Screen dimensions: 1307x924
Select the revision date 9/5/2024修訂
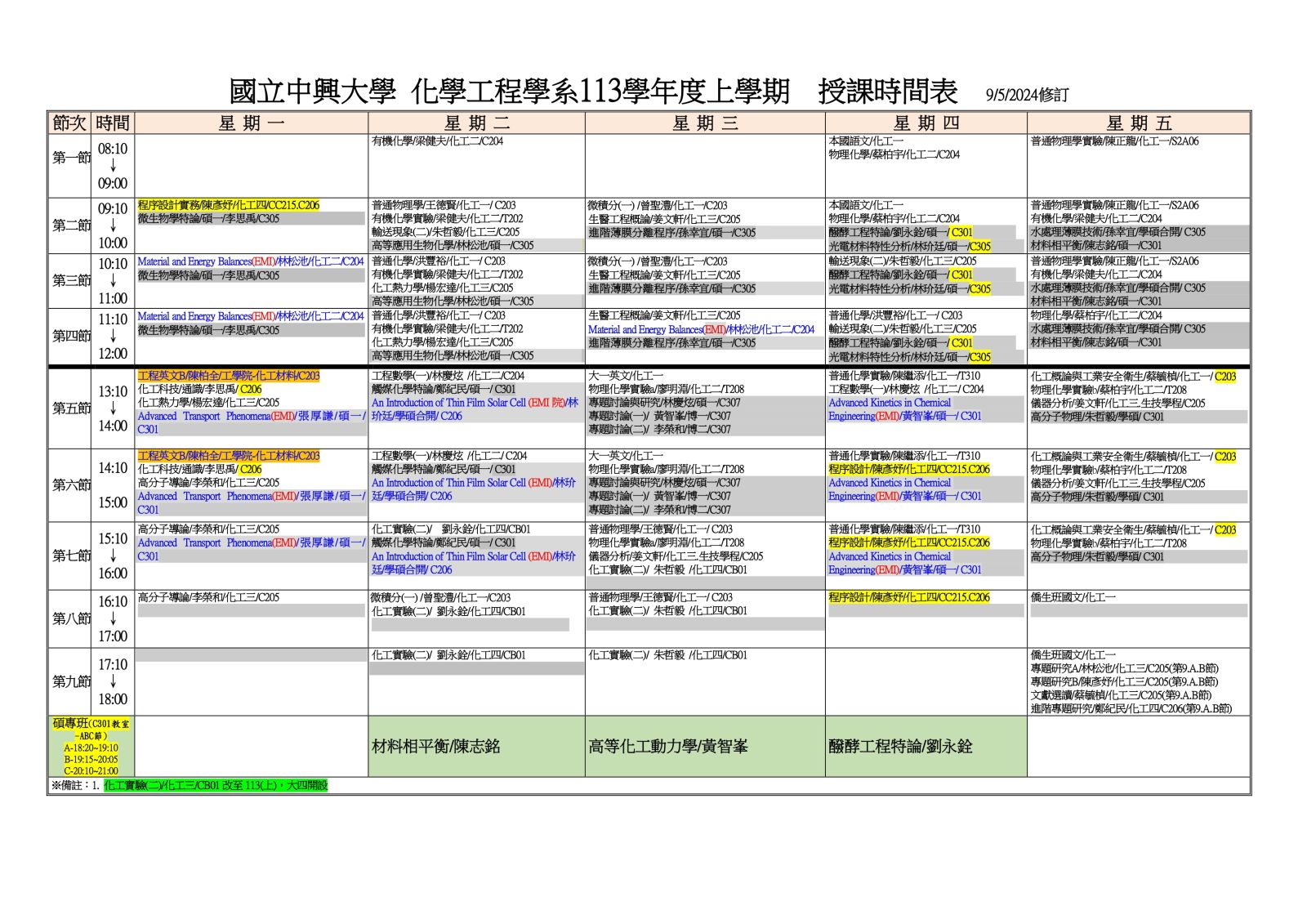1027,95
